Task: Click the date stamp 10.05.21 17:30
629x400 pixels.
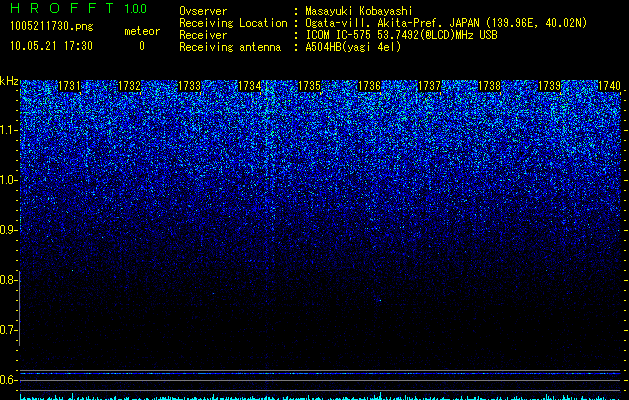Action: [x=51, y=46]
